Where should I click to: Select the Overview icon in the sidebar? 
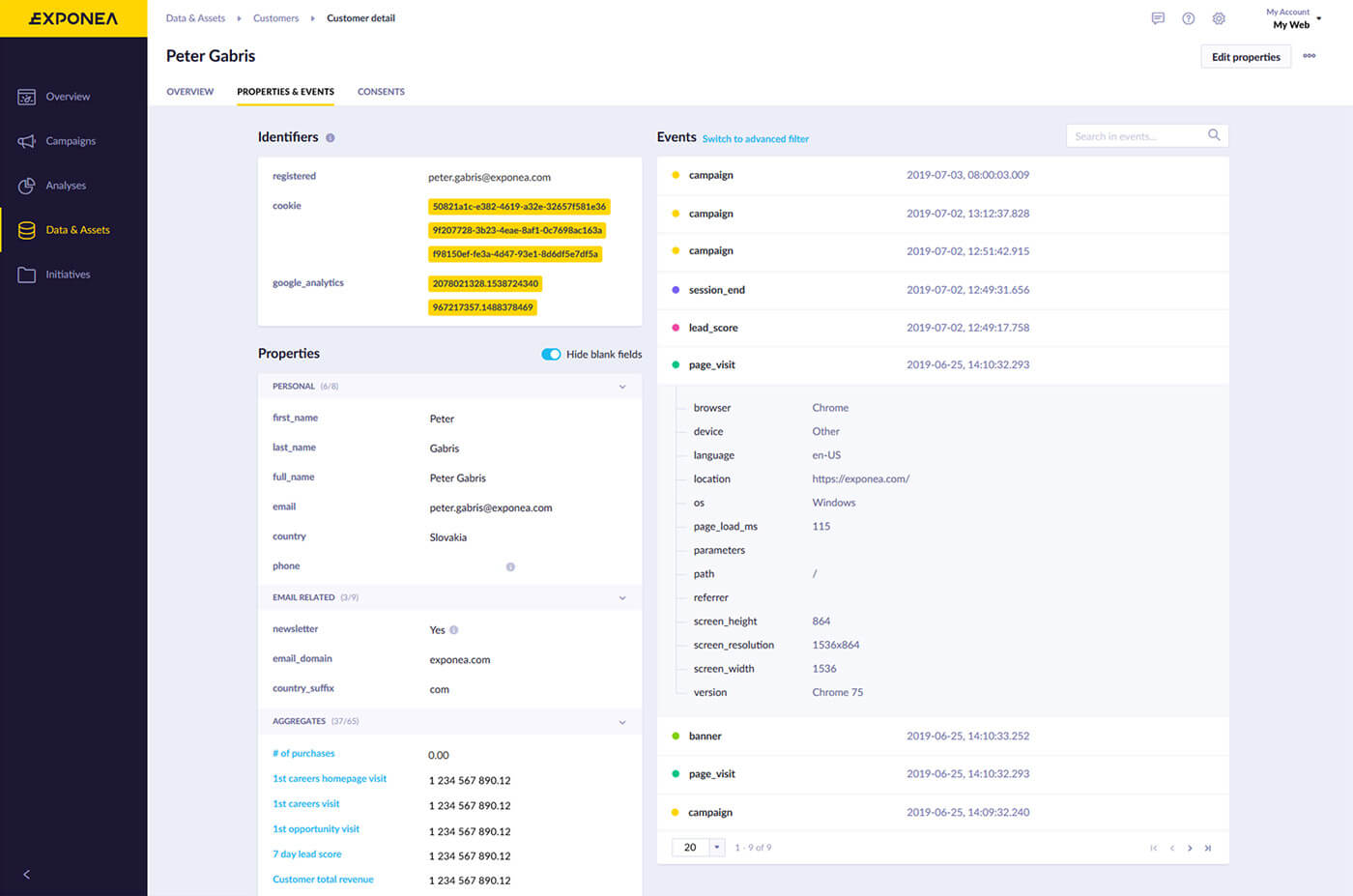(26, 97)
